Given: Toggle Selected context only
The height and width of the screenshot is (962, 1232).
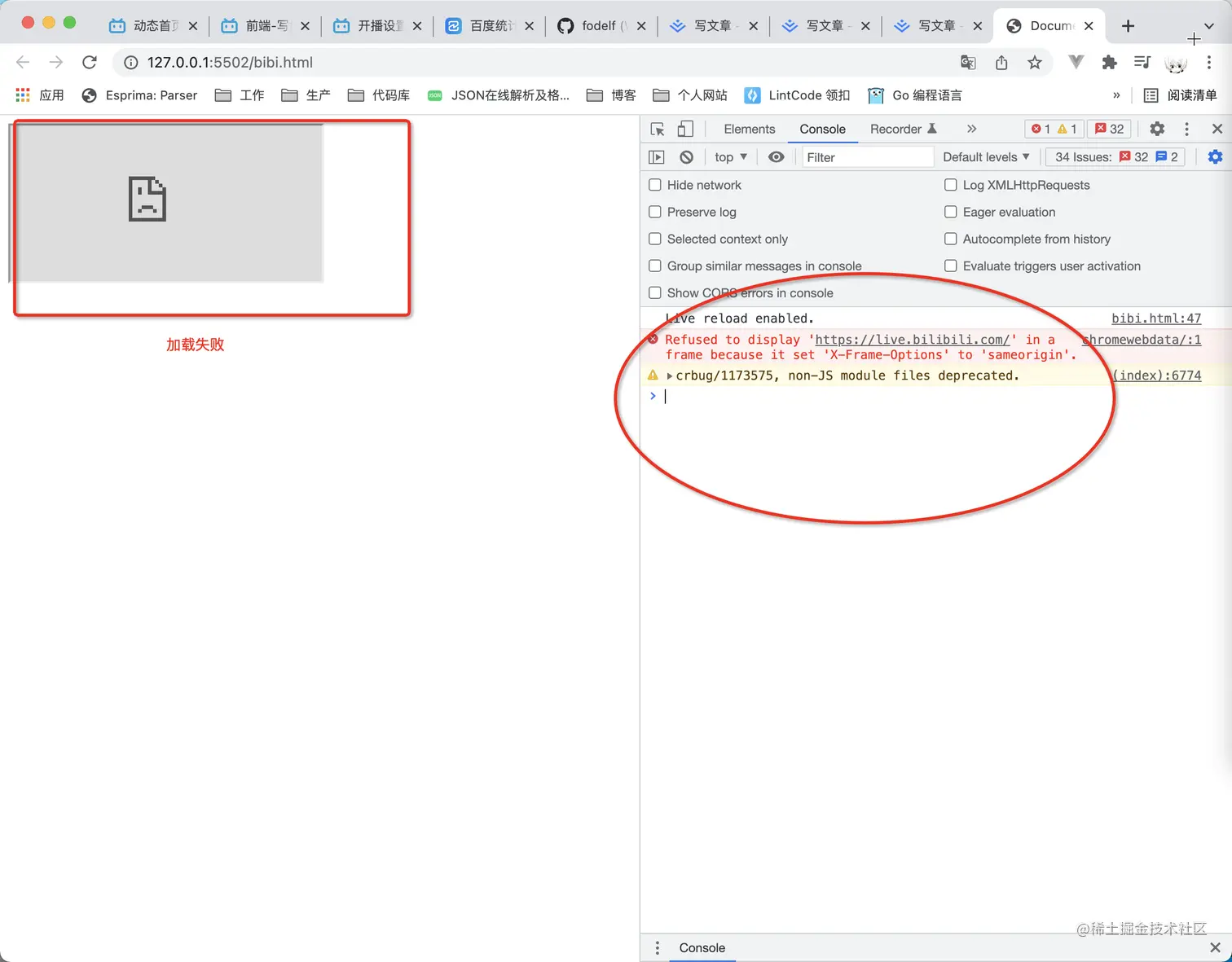Looking at the screenshot, I should tap(655, 239).
